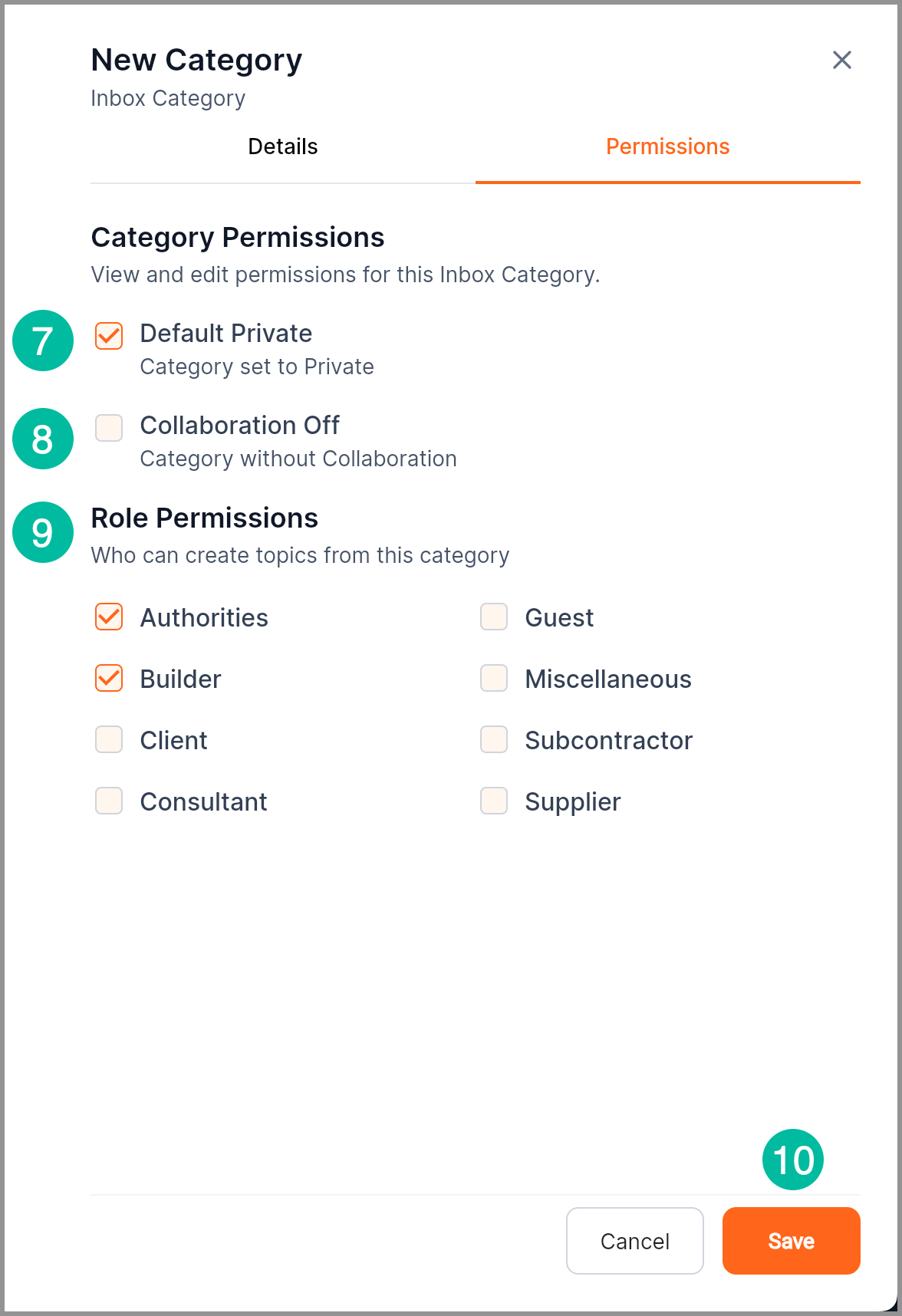Cancel the new category creation
The width and height of the screenshot is (902, 1316).
[634, 1241]
